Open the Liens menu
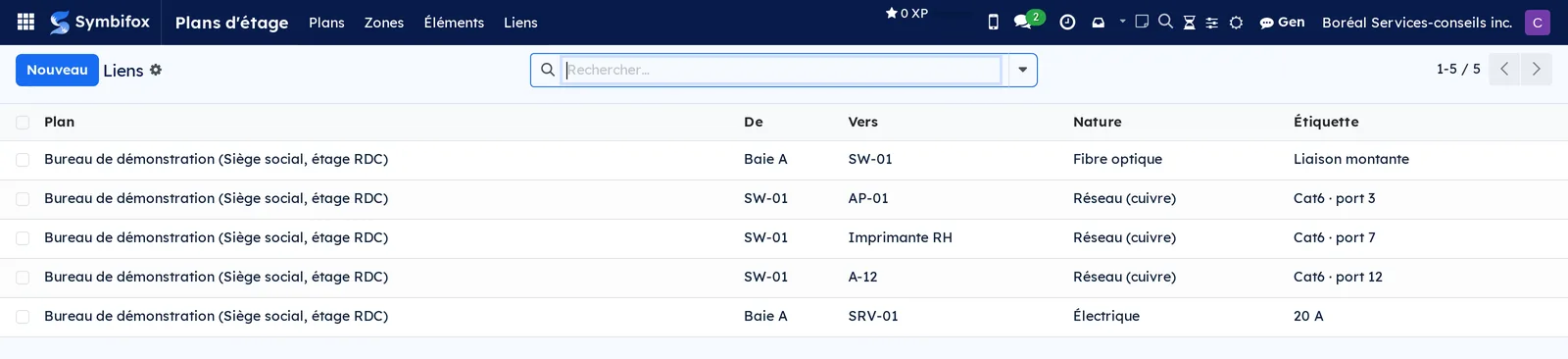The width and height of the screenshot is (1568, 359). (x=520, y=22)
